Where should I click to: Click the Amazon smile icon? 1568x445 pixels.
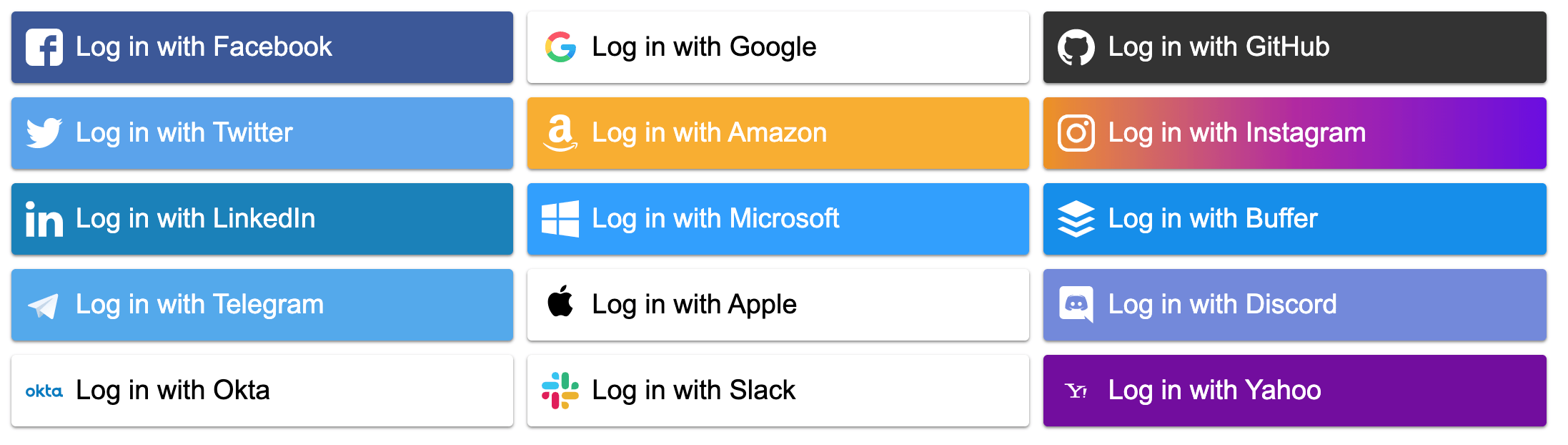pos(561,133)
